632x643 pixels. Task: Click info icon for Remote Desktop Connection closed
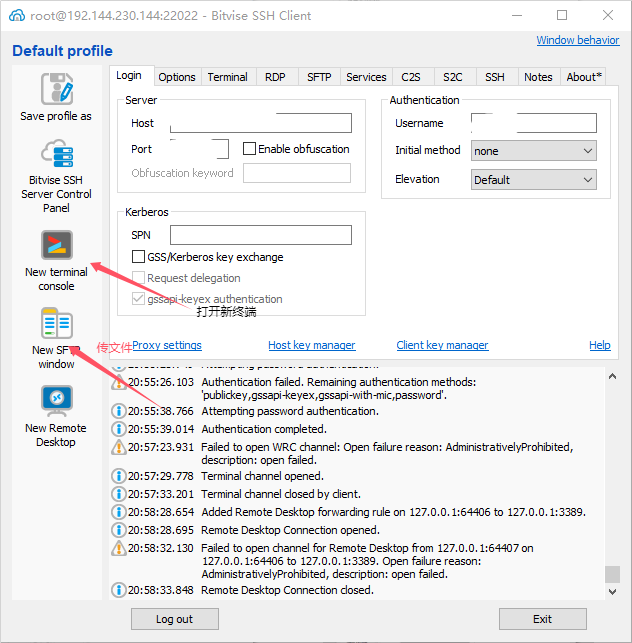pyautogui.click(x=119, y=590)
